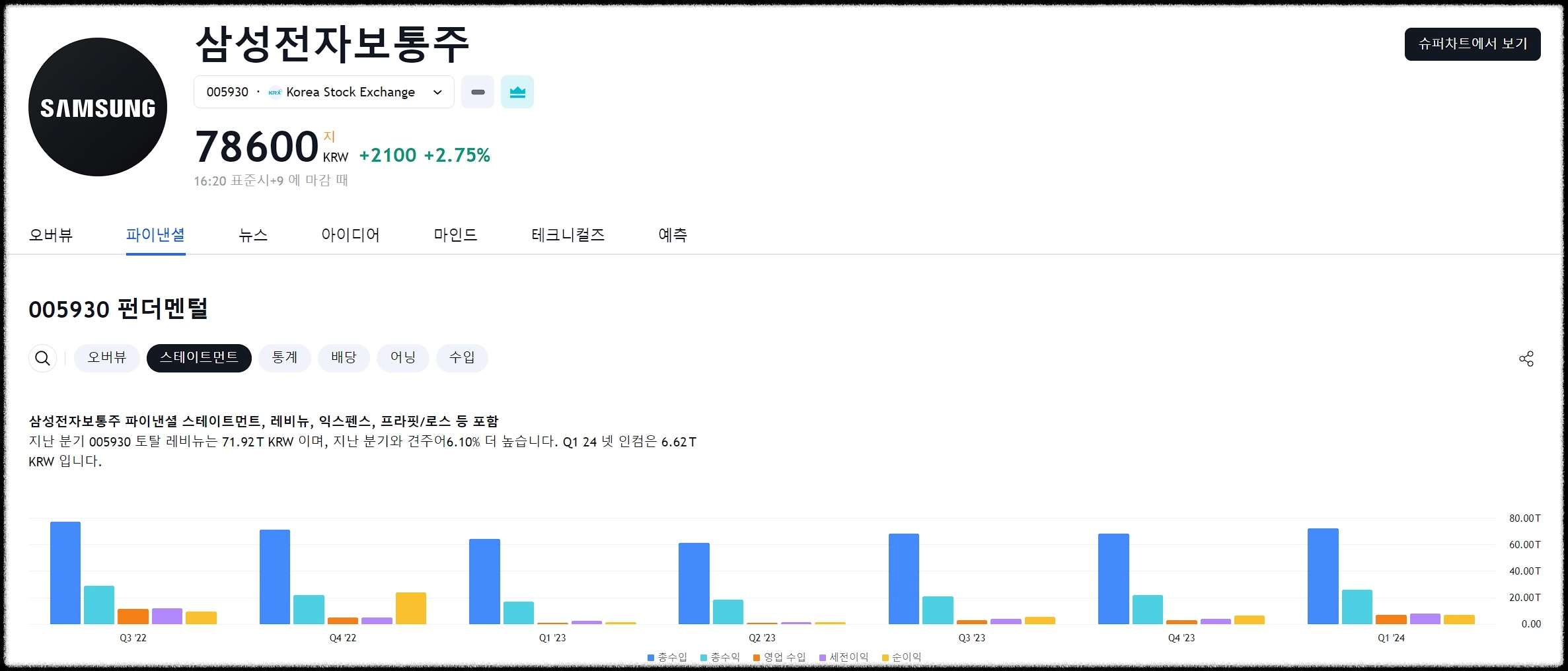Select the 파이낸셜 tab
This screenshot has height=671, width=1568.
coord(155,235)
